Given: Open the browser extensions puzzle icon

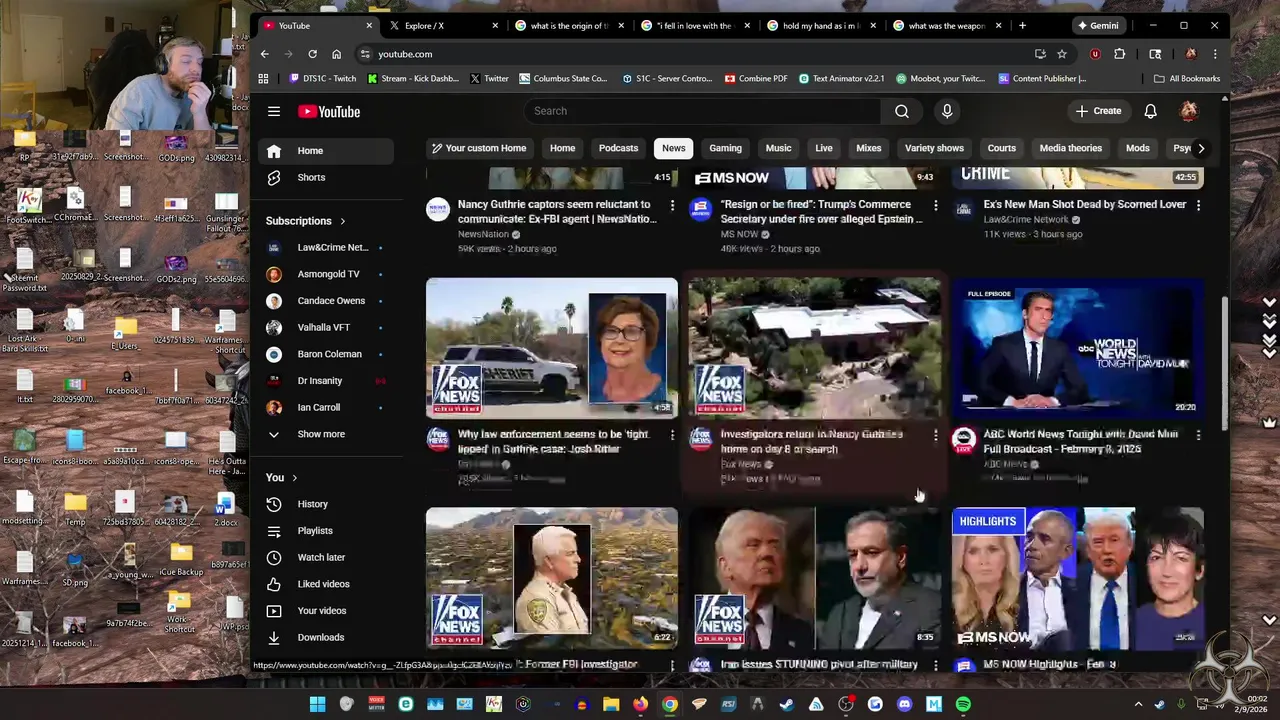Looking at the screenshot, I should coord(1120,54).
